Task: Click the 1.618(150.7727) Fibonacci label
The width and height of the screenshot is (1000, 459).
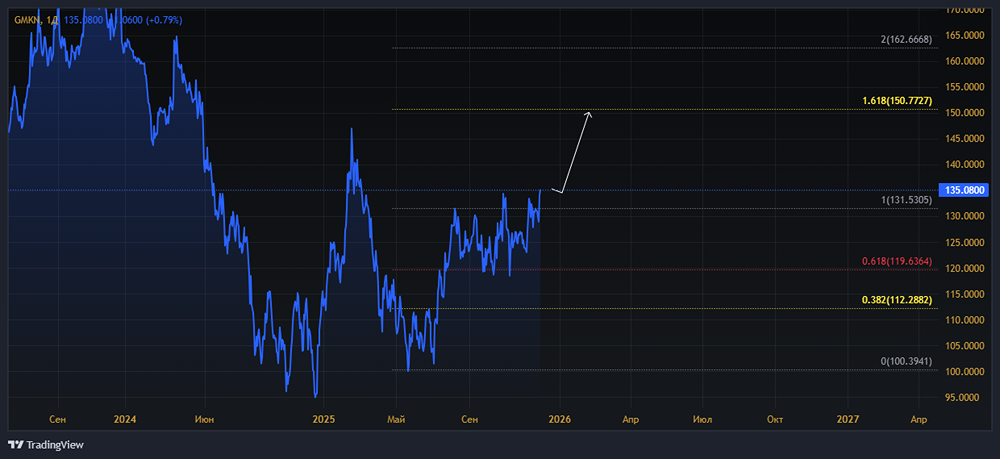Action: coord(897,102)
